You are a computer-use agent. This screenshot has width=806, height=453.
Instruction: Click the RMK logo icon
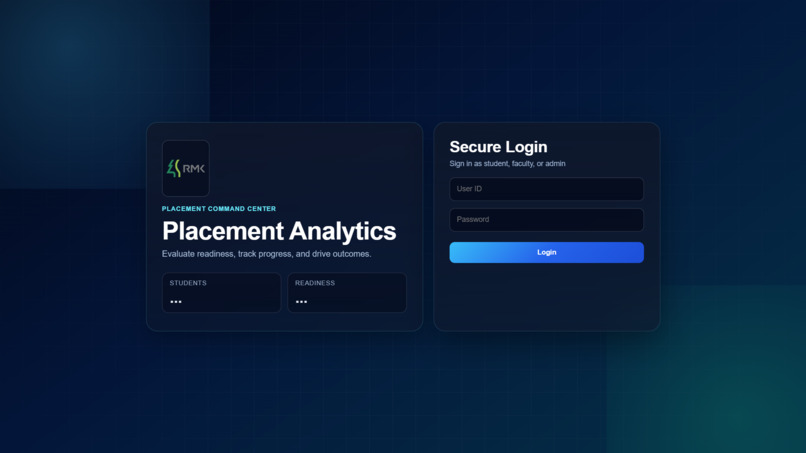[186, 168]
